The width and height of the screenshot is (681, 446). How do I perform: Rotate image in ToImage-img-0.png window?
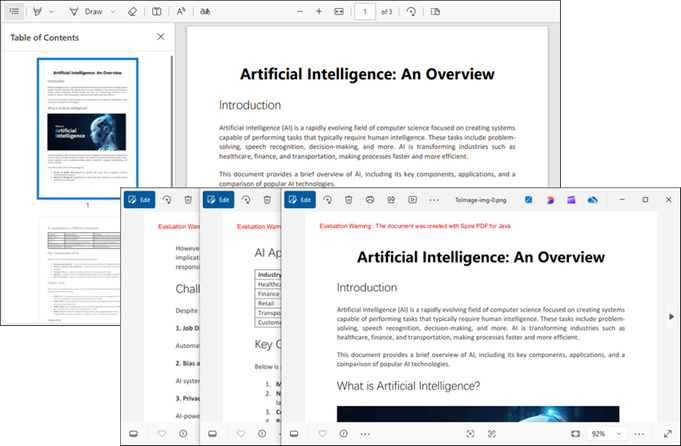(x=327, y=200)
